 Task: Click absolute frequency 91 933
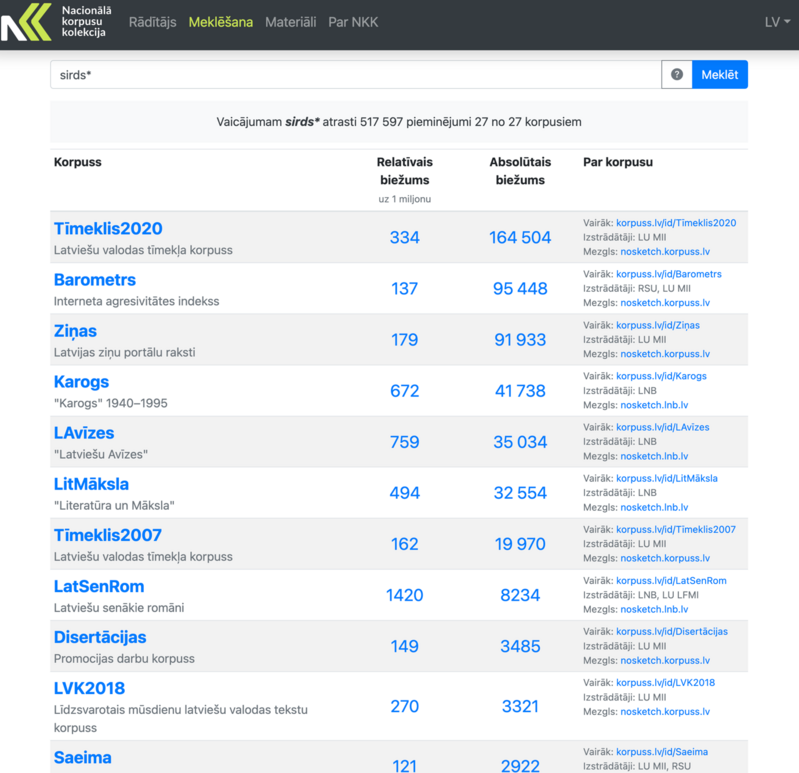click(520, 339)
